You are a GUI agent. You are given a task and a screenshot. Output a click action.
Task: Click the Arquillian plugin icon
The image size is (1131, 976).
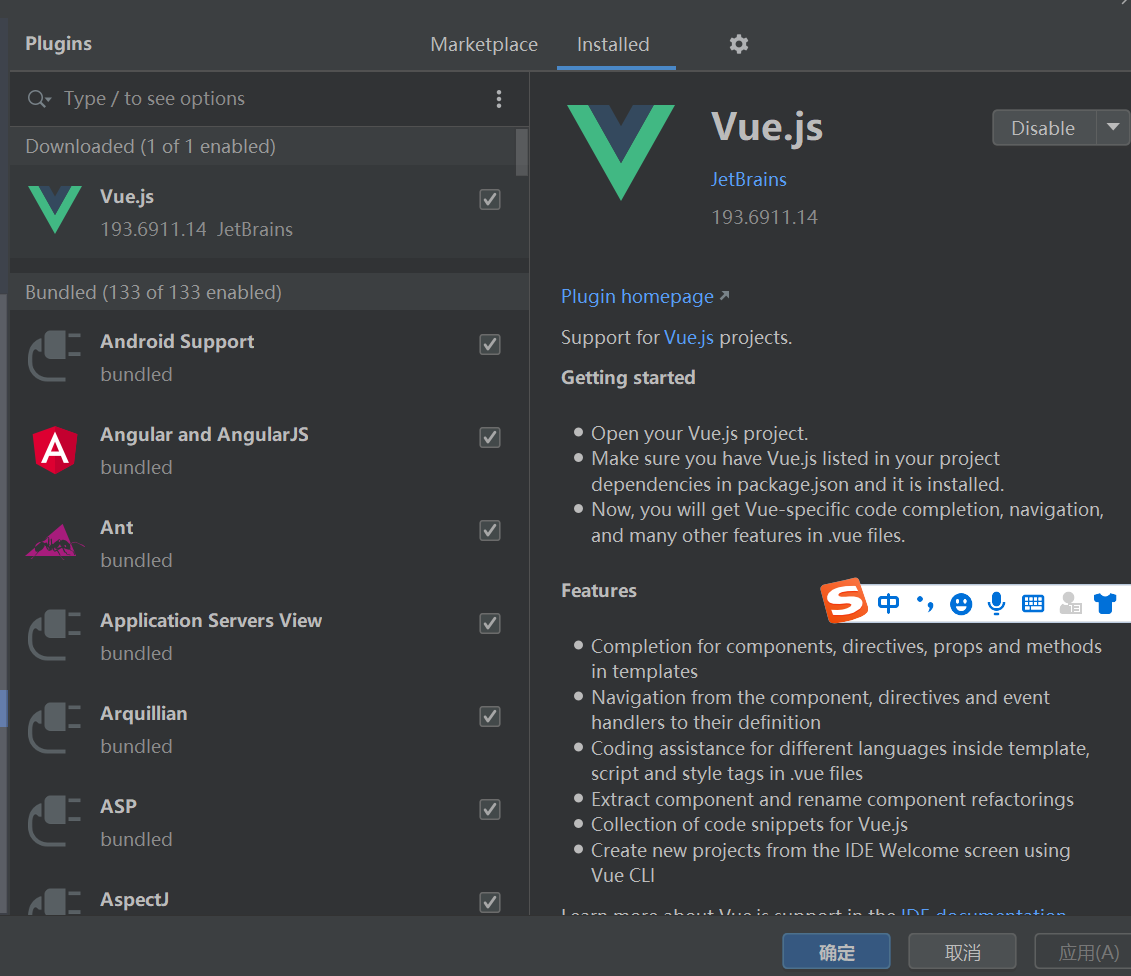pos(54,728)
